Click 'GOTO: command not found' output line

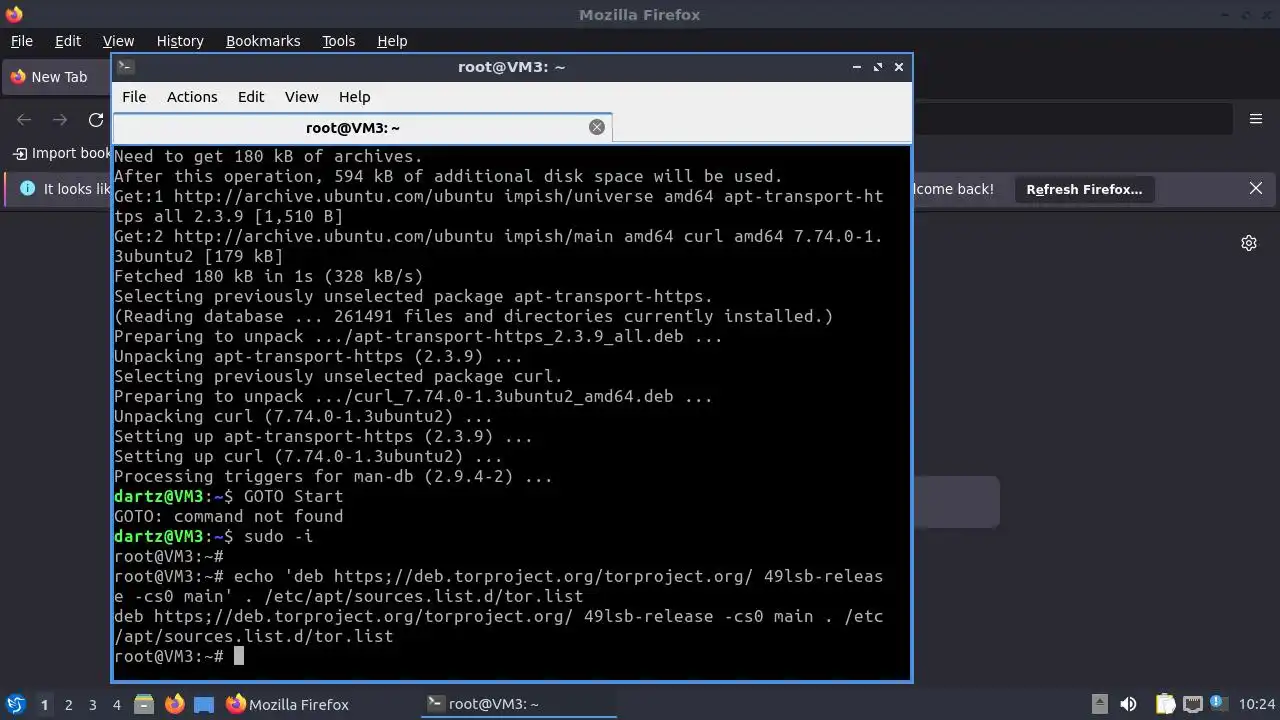[x=229, y=516]
